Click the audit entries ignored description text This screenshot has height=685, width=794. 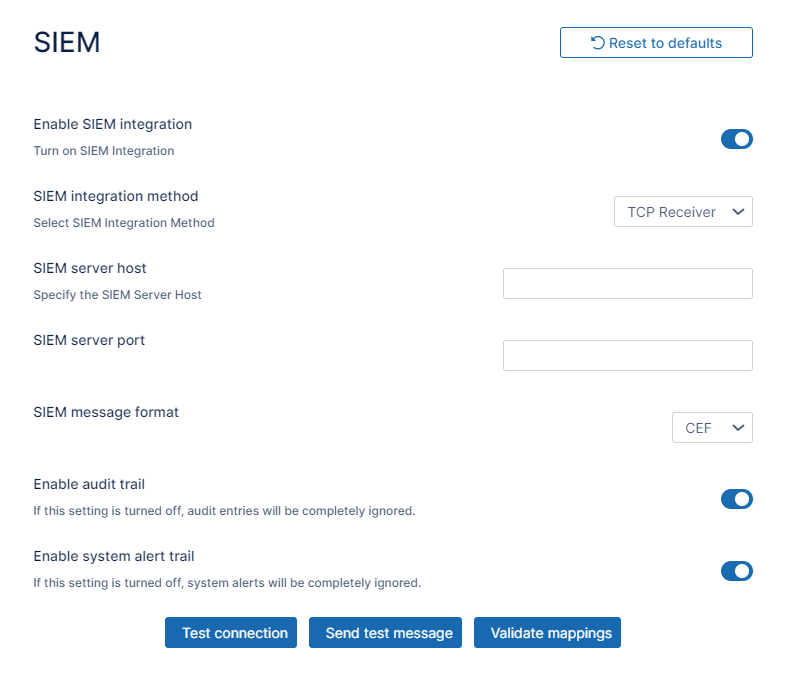[224, 511]
